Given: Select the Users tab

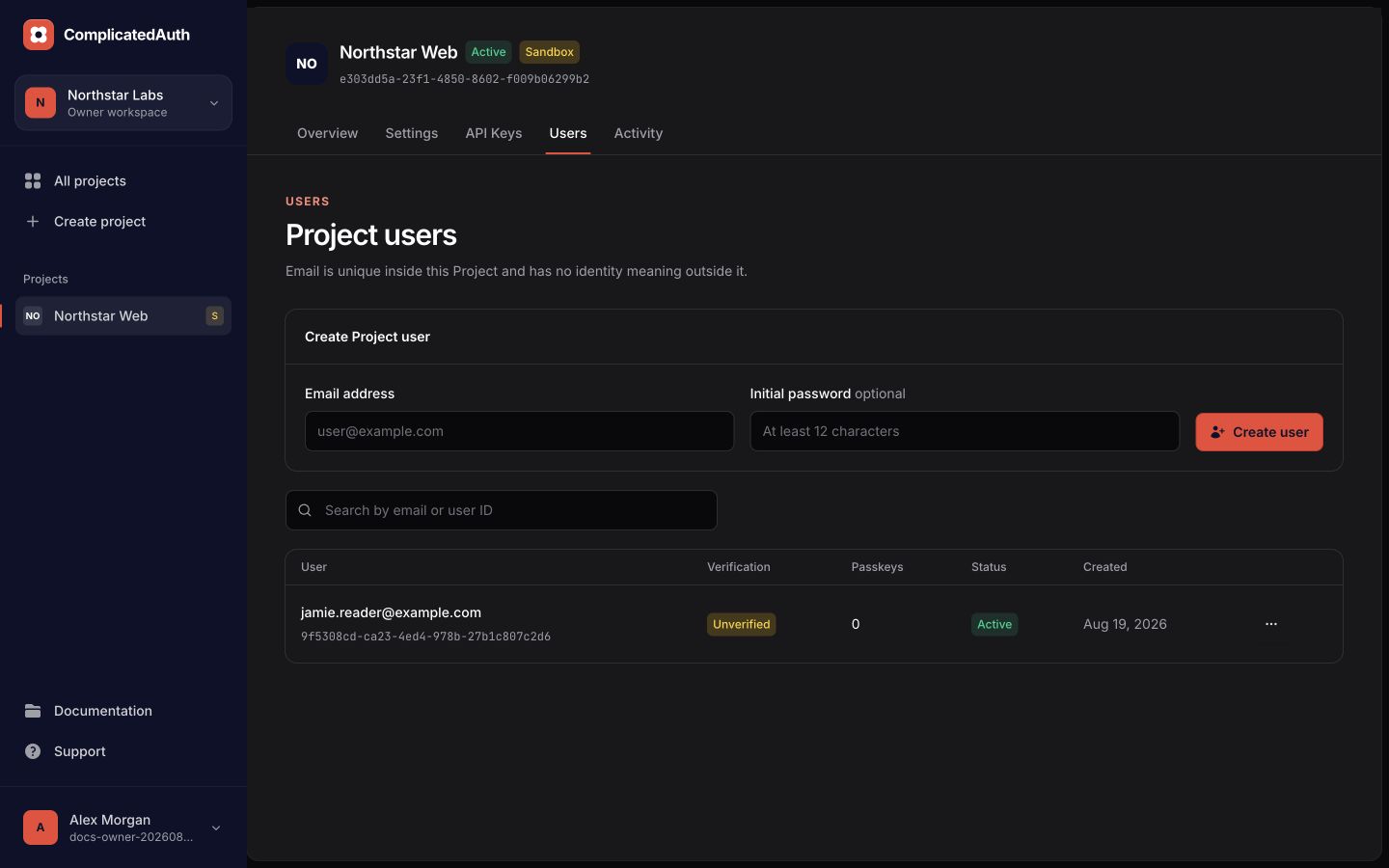Looking at the screenshot, I should click(568, 133).
